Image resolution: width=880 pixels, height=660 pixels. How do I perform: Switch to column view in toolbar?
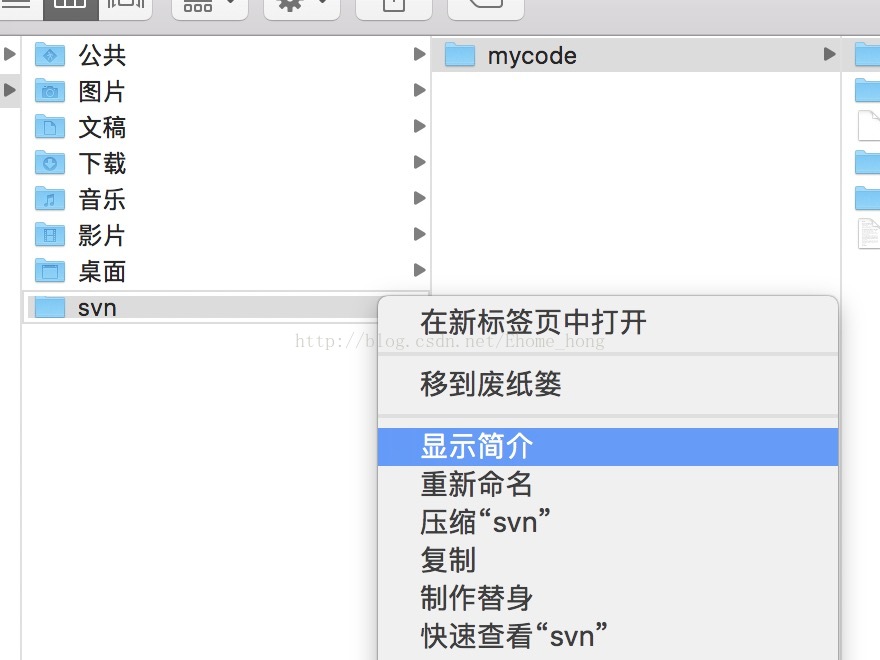pyautogui.click(x=71, y=8)
